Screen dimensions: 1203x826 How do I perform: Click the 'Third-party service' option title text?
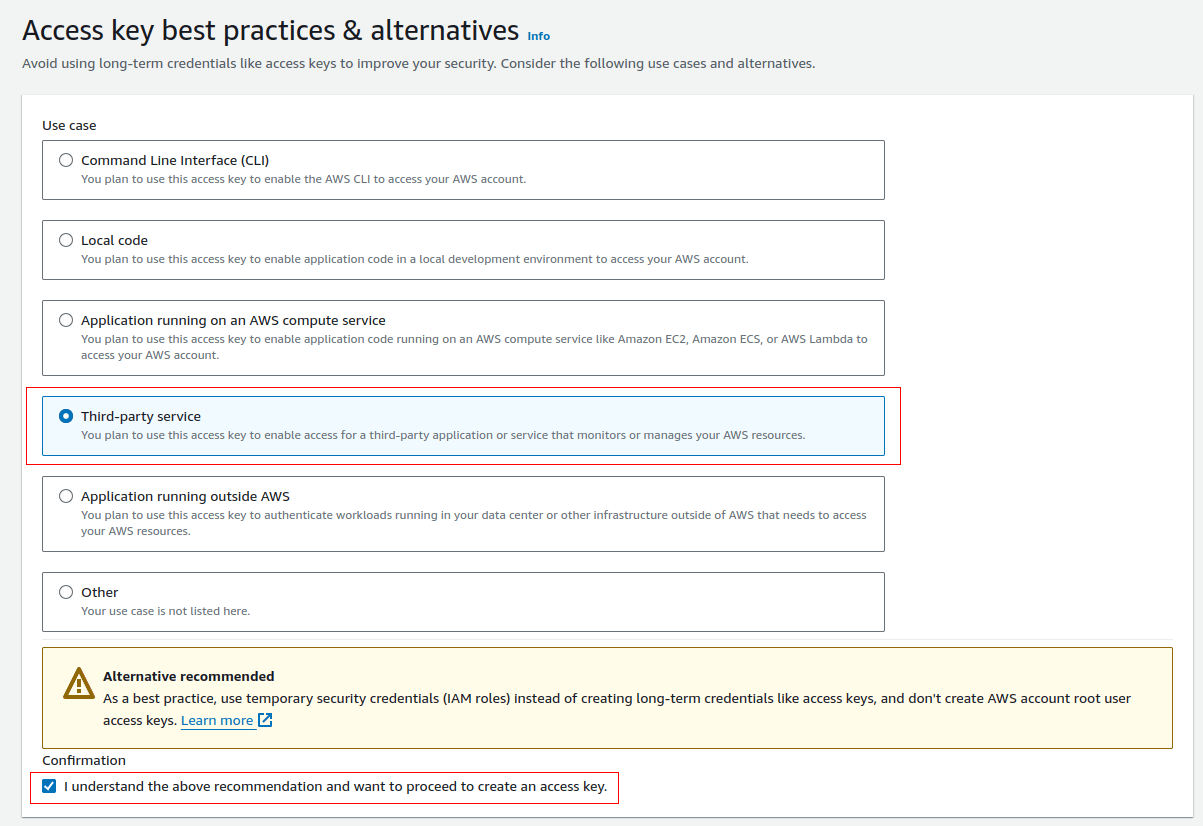point(141,416)
